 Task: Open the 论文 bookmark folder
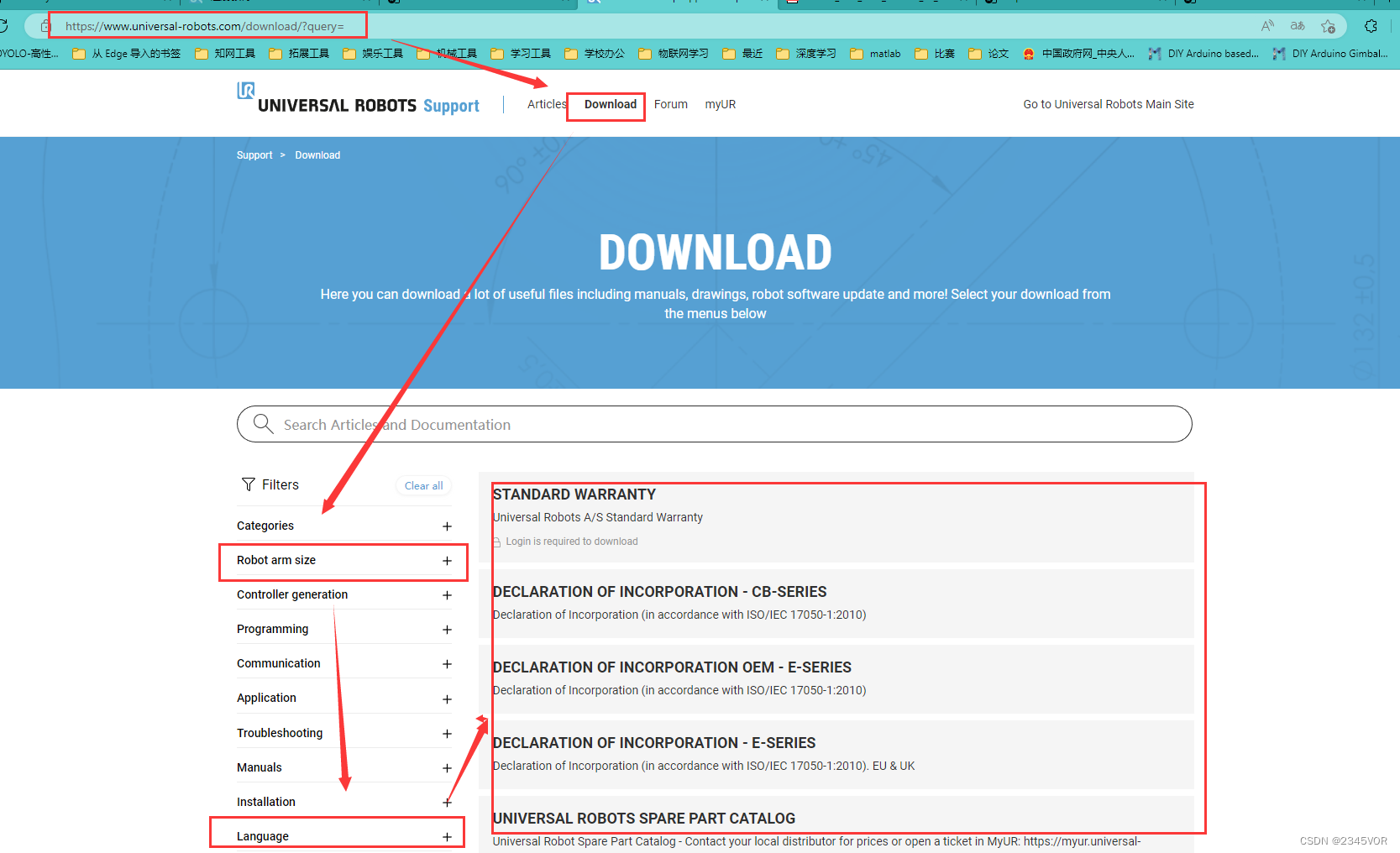point(988,54)
